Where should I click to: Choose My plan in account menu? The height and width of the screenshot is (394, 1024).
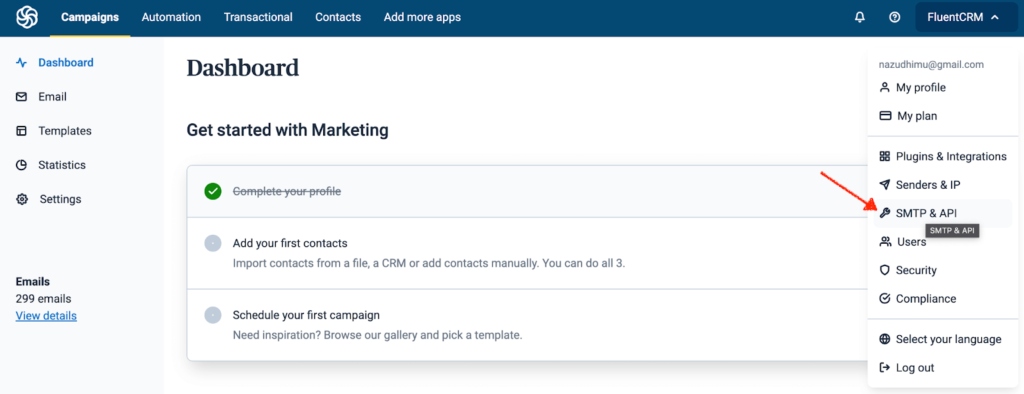(917, 116)
